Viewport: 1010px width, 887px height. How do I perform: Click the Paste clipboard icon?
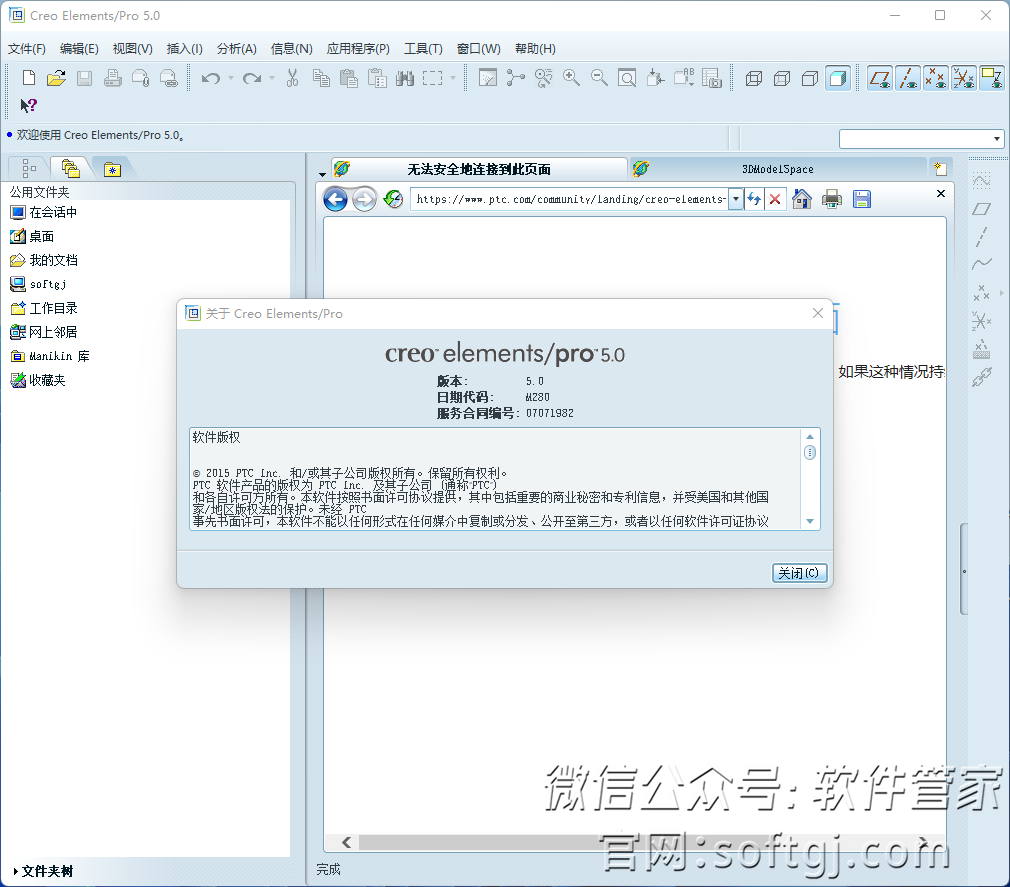click(x=348, y=78)
